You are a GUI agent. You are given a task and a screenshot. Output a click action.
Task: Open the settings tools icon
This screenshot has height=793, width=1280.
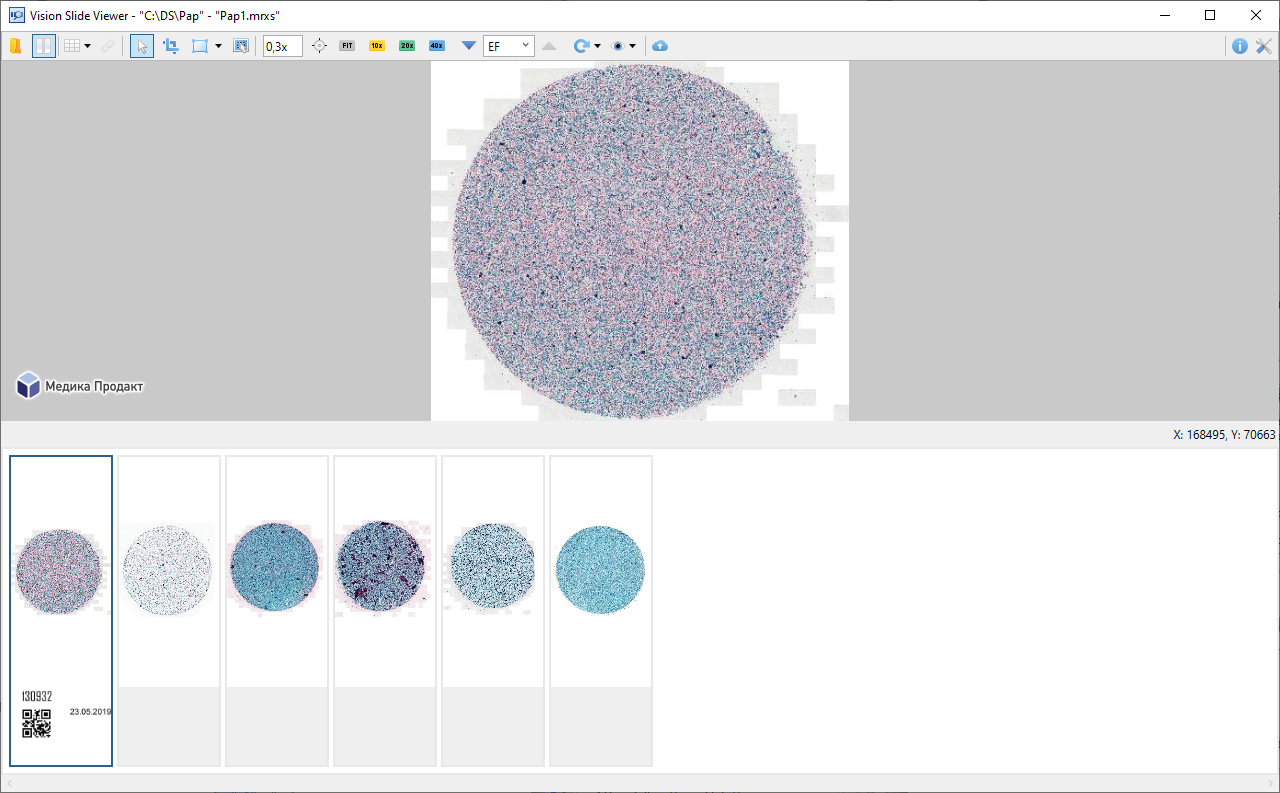pyautogui.click(x=1264, y=46)
